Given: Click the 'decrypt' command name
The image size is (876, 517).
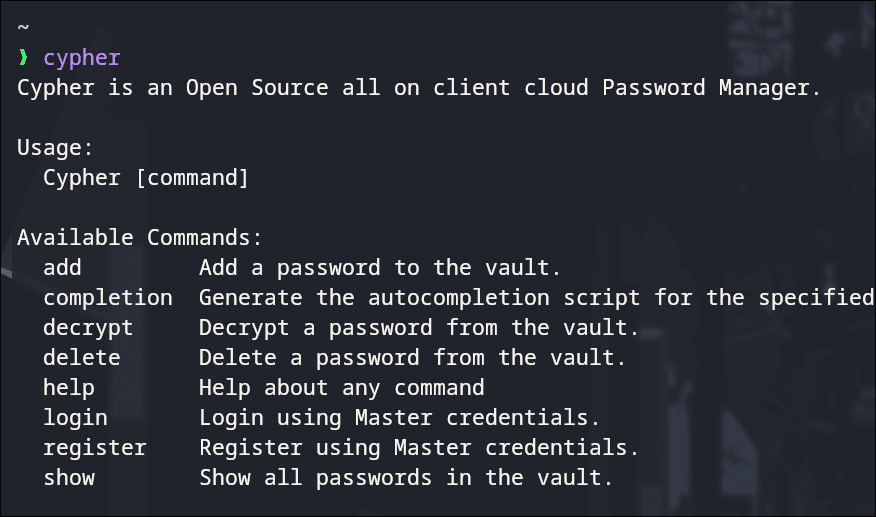Looking at the screenshot, I should (x=88, y=328).
